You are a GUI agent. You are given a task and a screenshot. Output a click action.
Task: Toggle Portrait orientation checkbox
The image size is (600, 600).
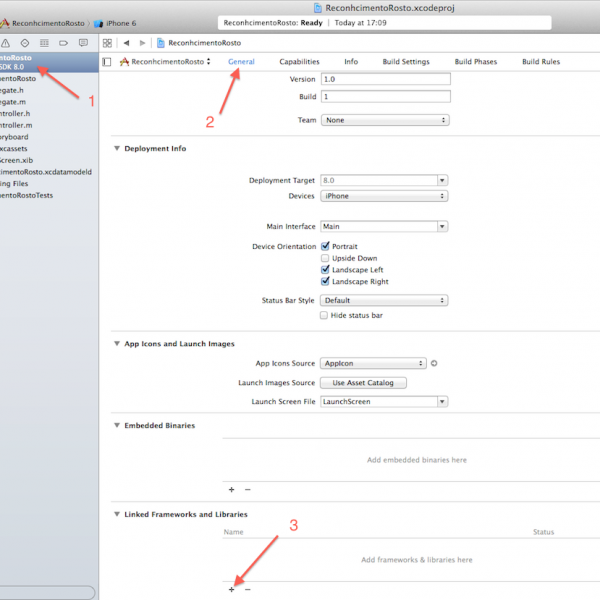coord(325,246)
